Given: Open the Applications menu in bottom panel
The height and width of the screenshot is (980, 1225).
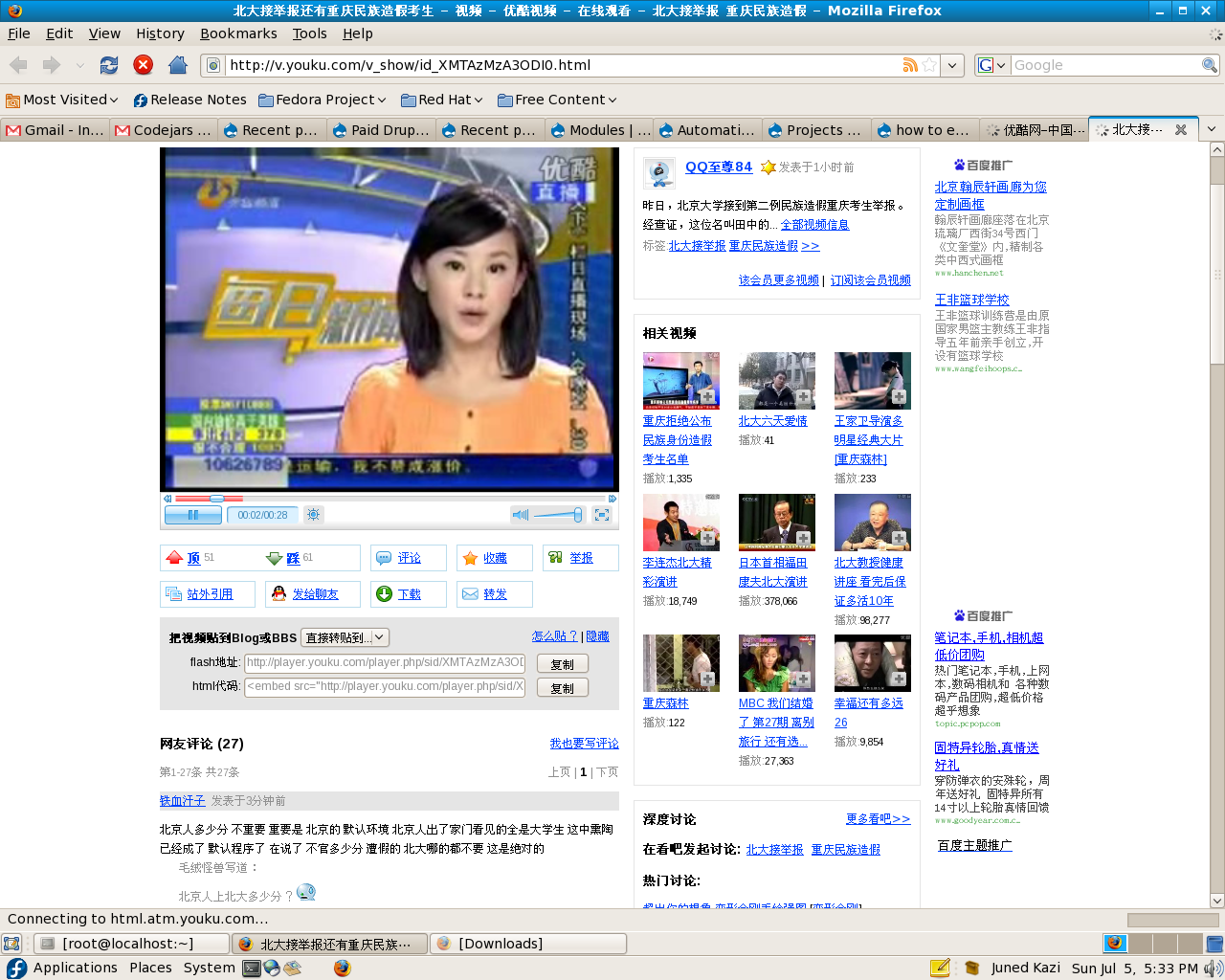Looking at the screenshot, I should click(x=63, y=968).
